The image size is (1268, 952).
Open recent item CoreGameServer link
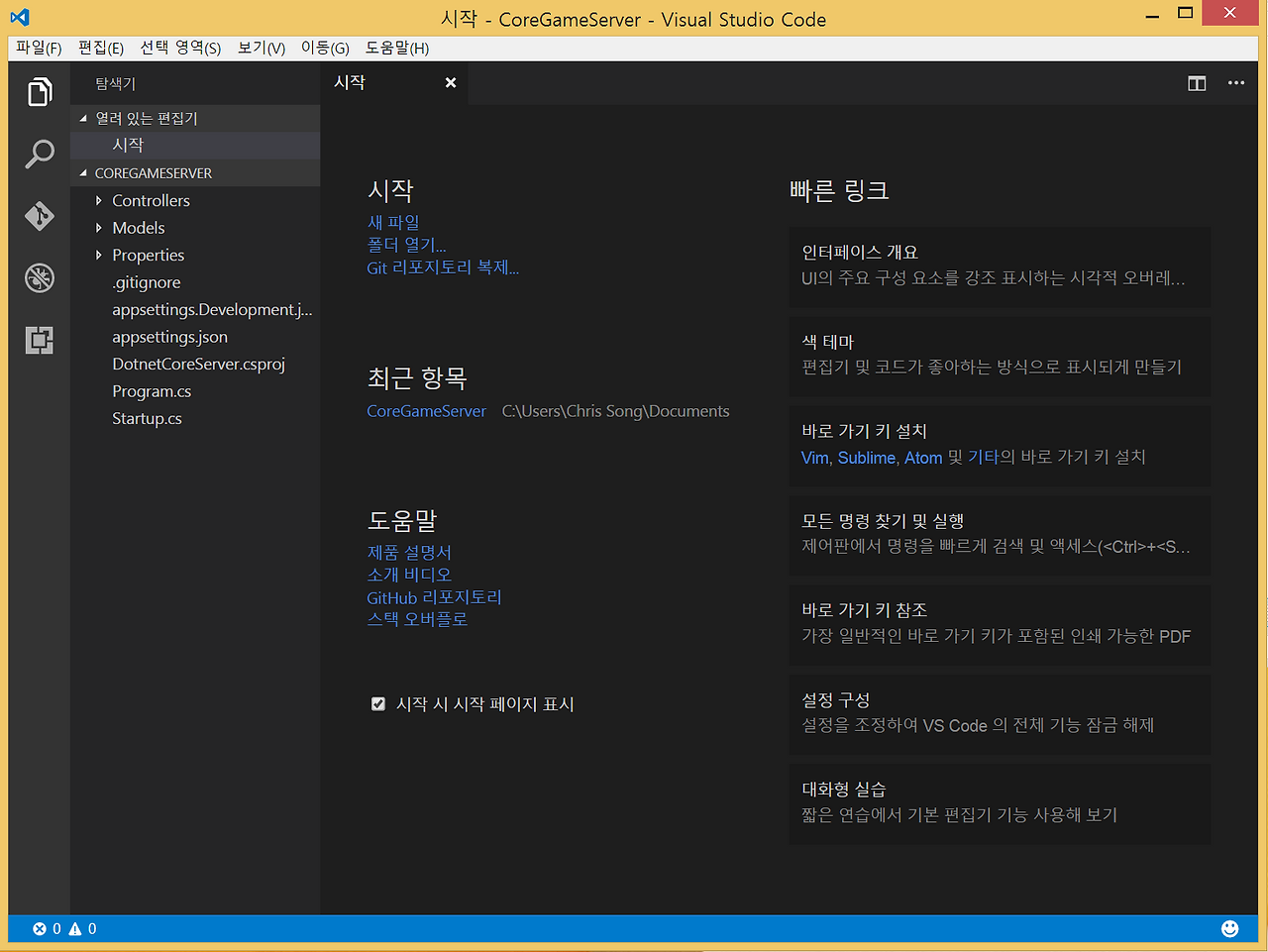coord(427,411)
